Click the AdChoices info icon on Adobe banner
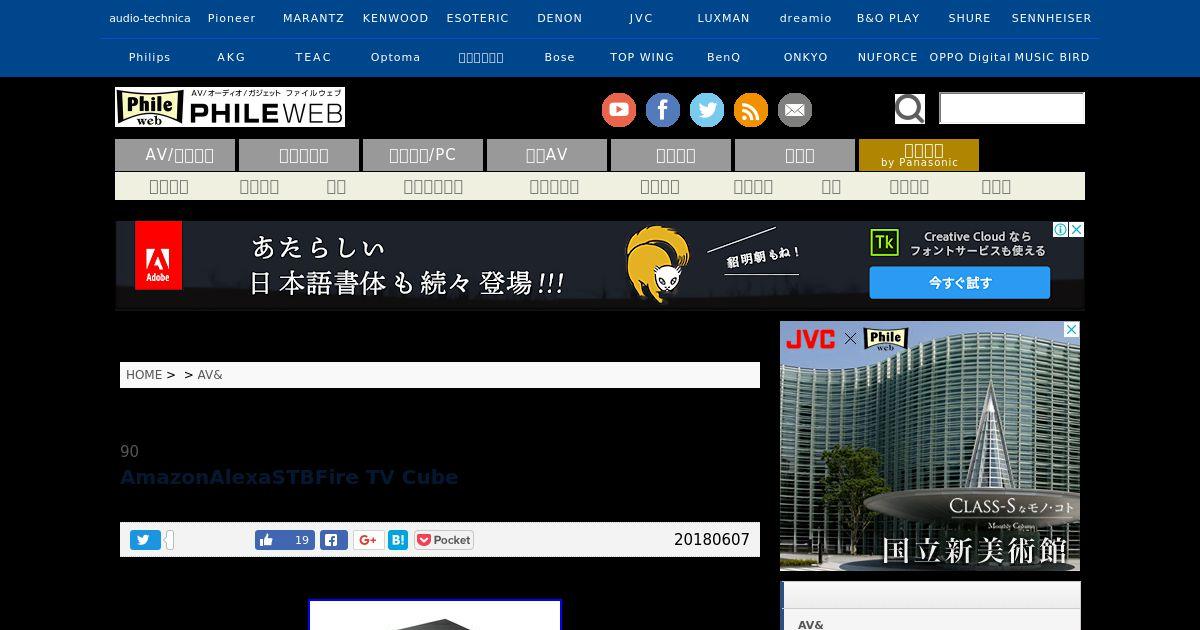This screenshot has width=1200, height=630. (x=1062, y=229)
